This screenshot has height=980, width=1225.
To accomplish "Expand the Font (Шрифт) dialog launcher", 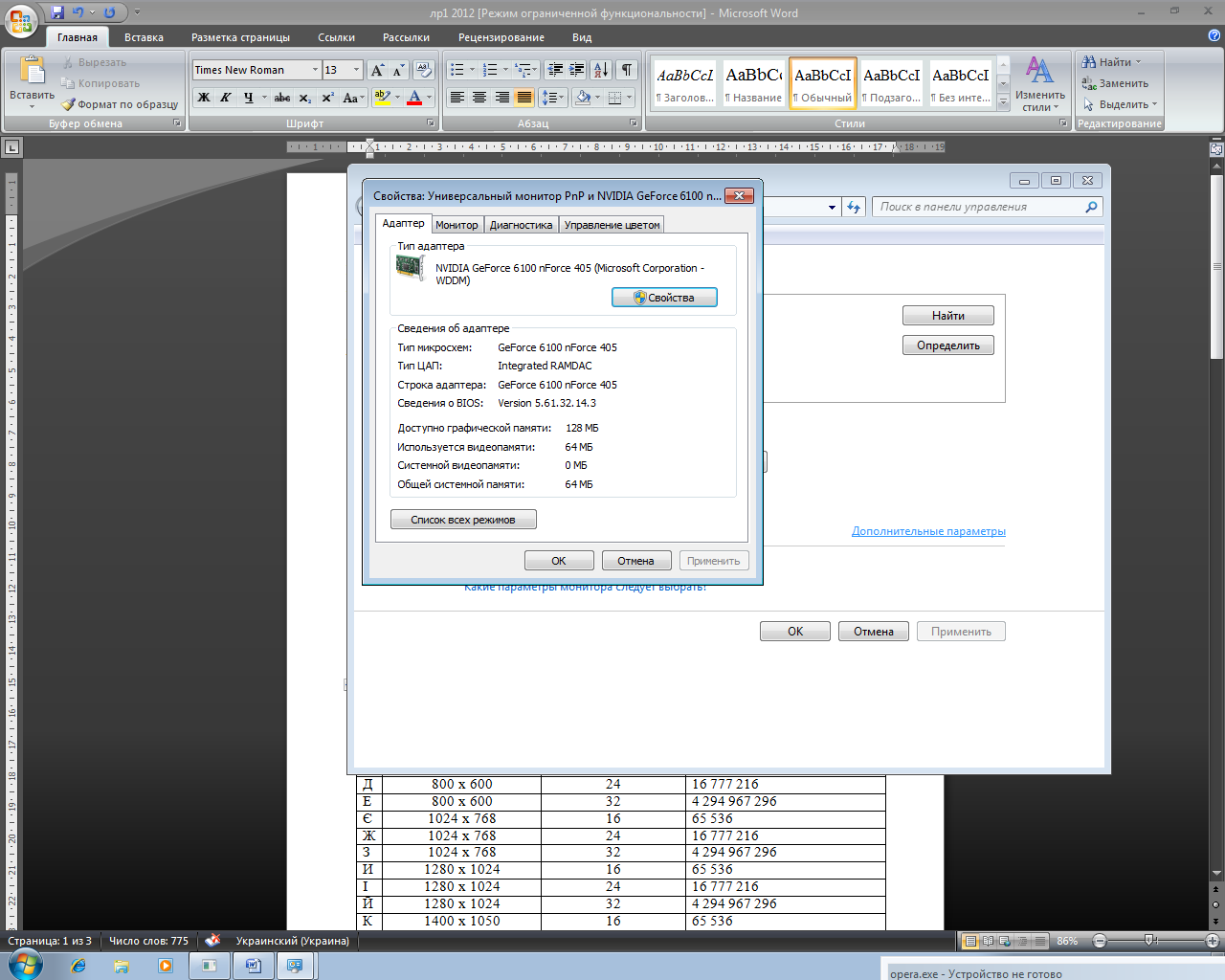I will pyautogui.click(x=431, y=123).
